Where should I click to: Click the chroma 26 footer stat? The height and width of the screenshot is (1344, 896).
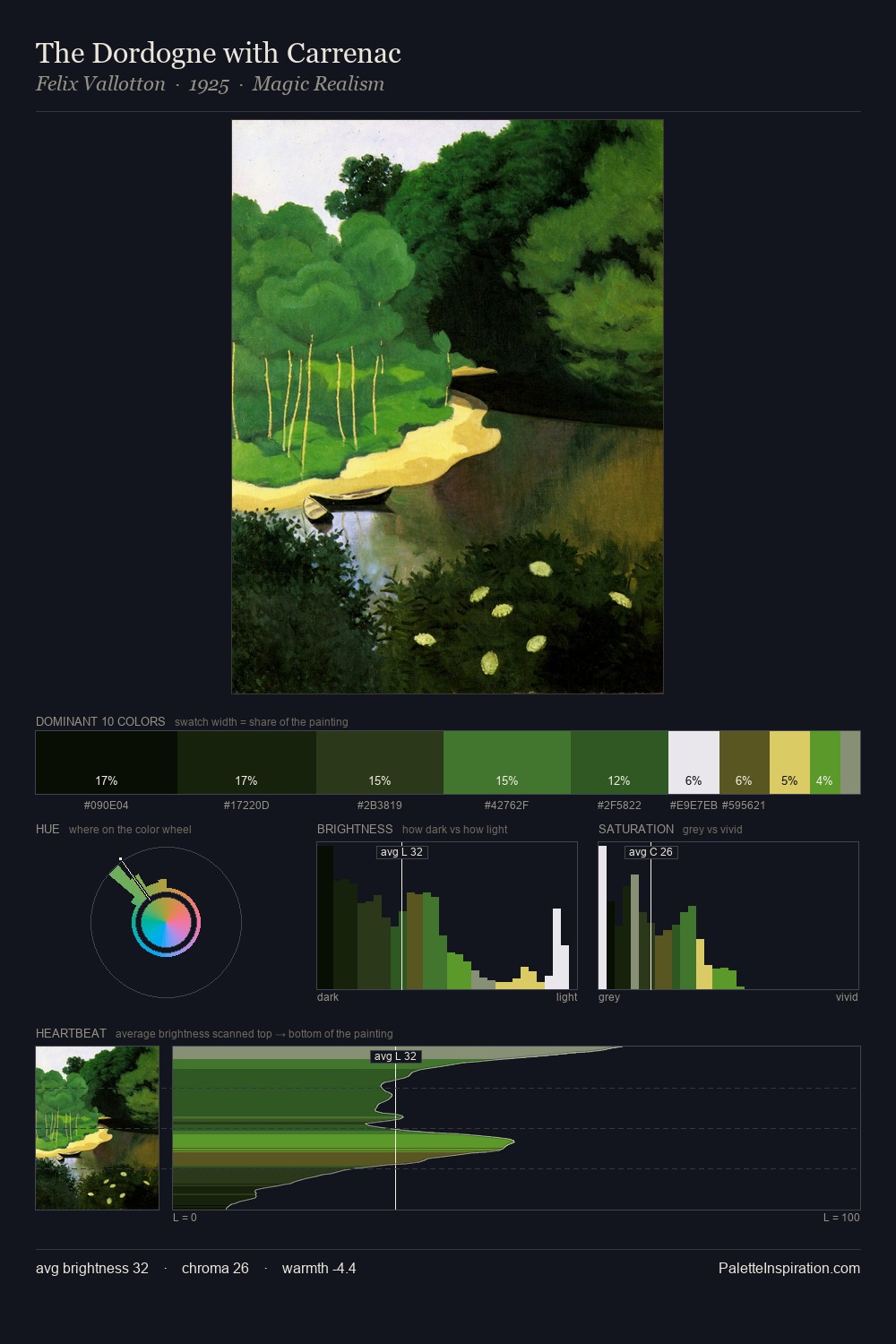pyautogui.click(x=215, y=1268)
